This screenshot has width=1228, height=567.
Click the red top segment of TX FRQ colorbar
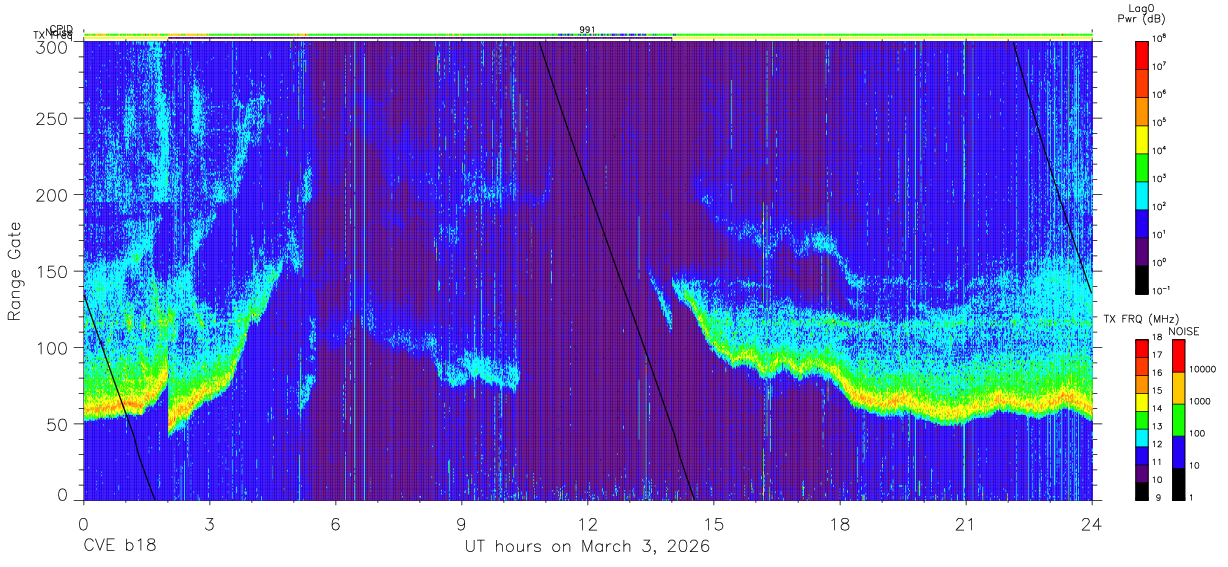click(x=1142, y=348)
